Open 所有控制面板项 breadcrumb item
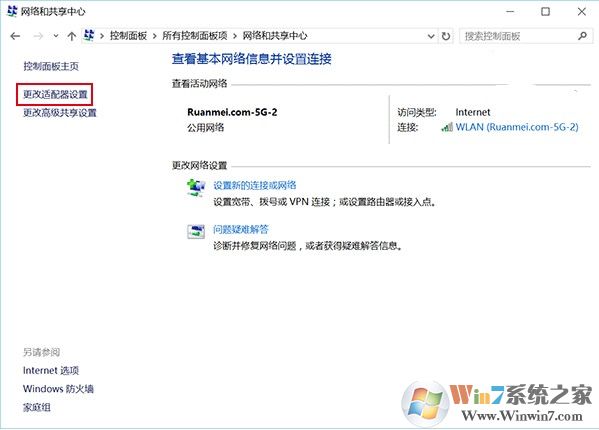599x430 pixels. tap(195, 36)
